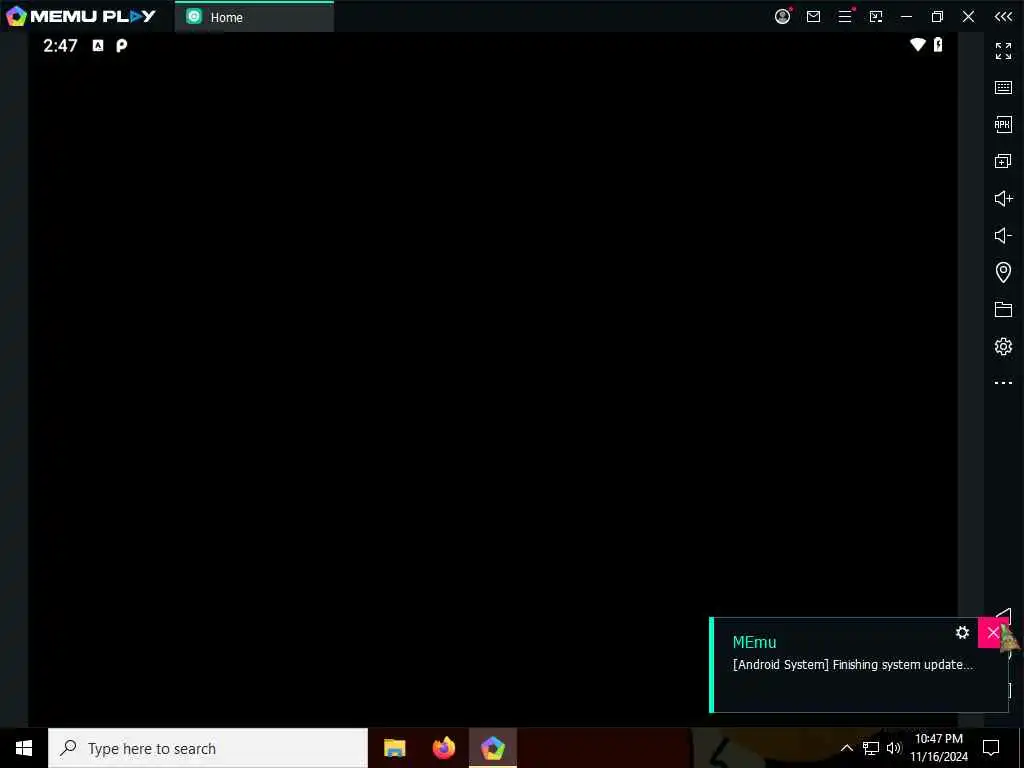Click the MEmu Play logo

(x=81, y=16)
